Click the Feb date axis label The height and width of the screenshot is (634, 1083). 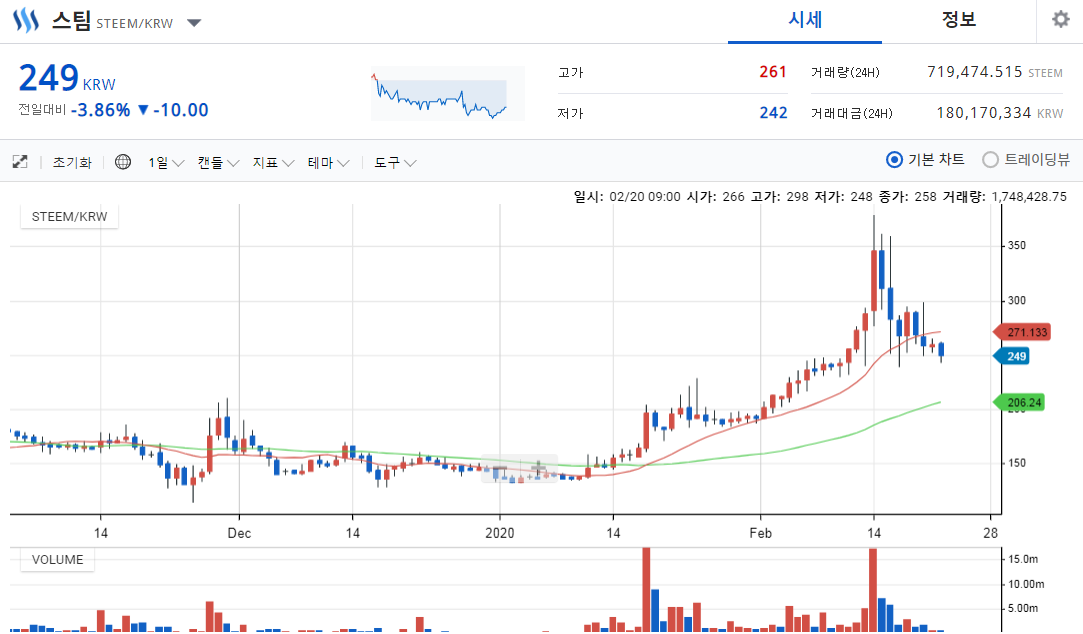(x=760, y=533)
